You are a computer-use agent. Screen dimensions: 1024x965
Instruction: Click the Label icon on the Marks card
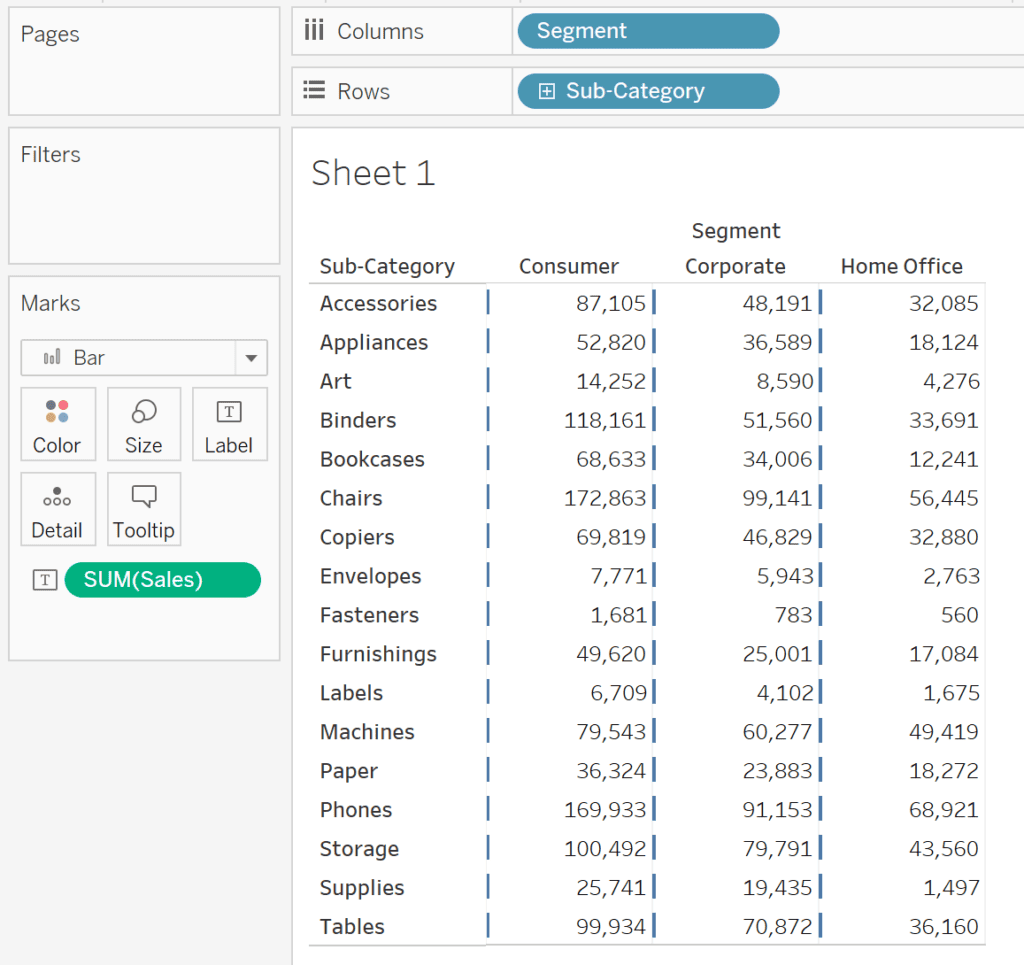[229, 424]
